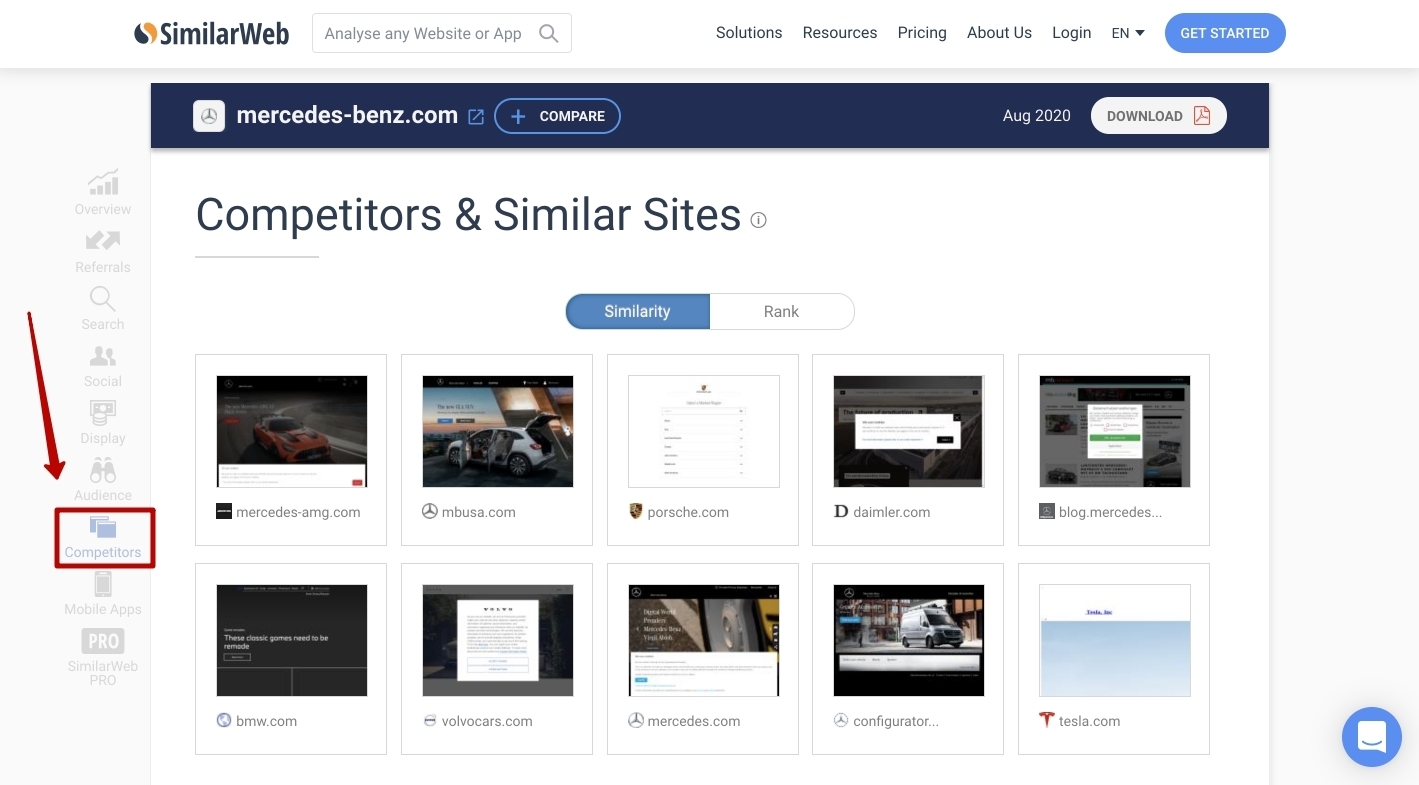
Task: Click the mercedes.com screenshot thumbnail
Action: coord(704,640)
